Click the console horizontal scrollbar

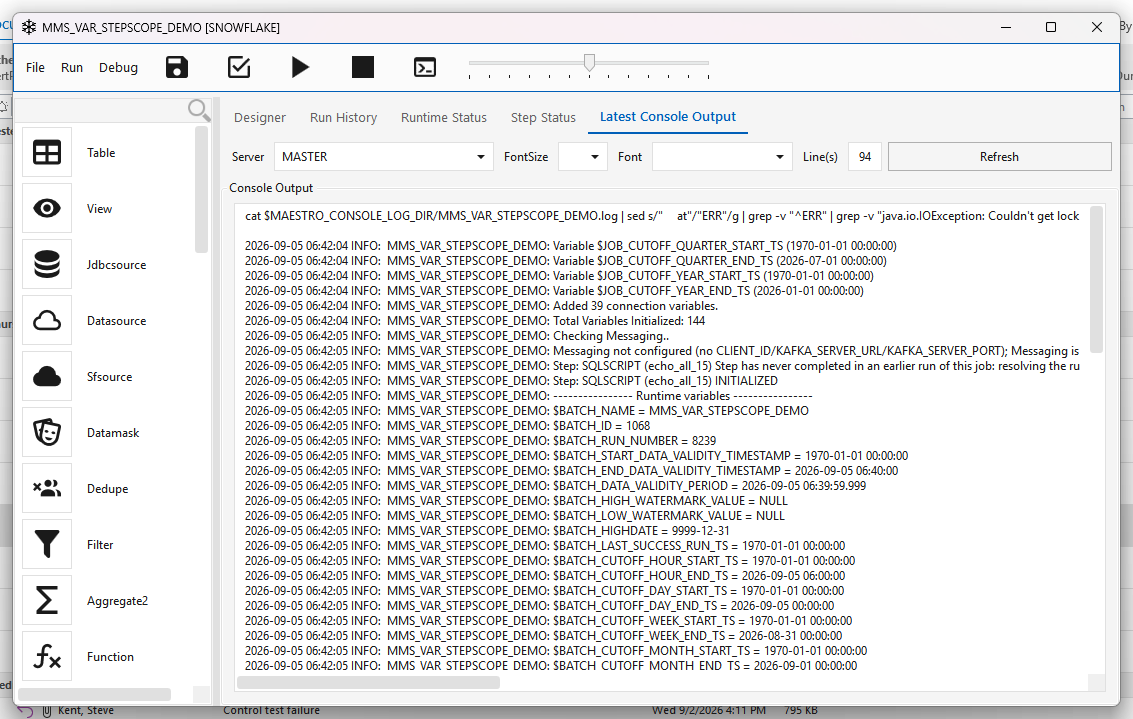368,682
